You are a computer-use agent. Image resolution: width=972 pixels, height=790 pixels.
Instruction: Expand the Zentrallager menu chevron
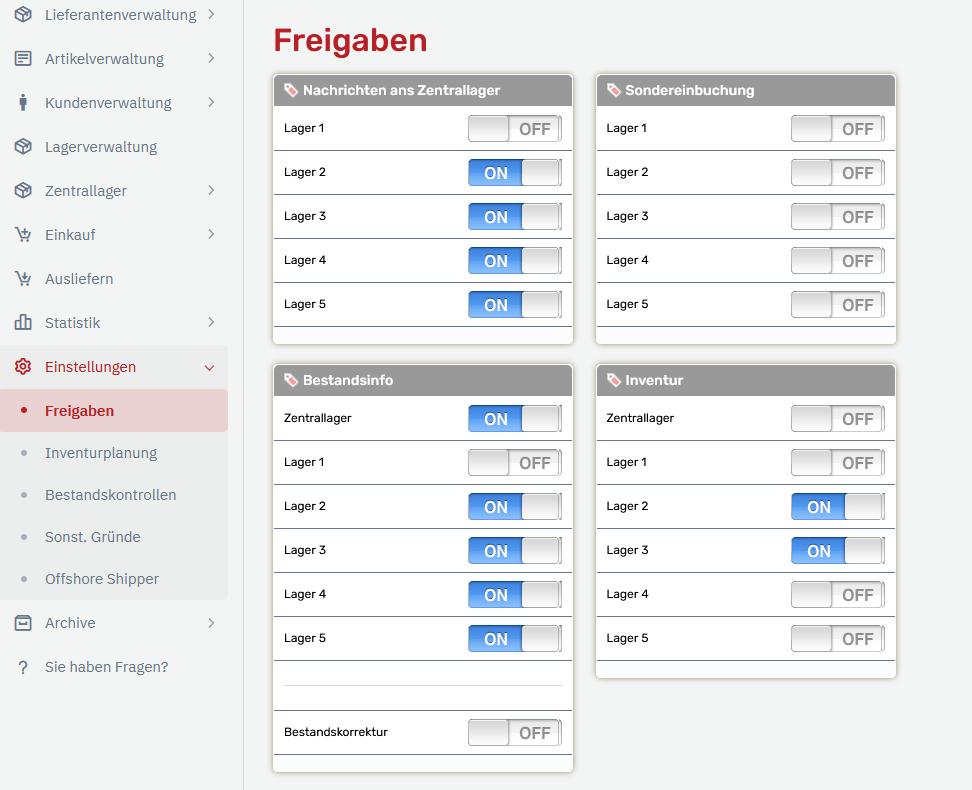point(211,190)
